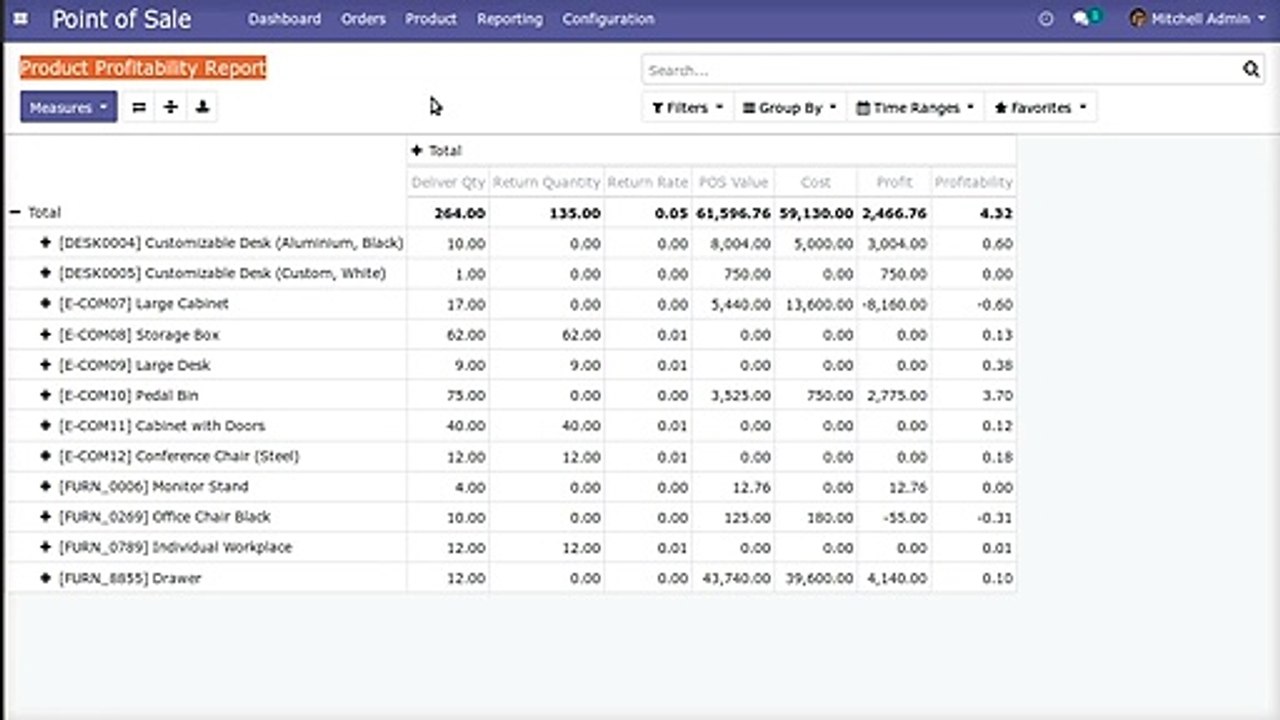Viewport: 1280px width, 720px height.
Task: Sort by Return Quantity column header
Action: pos(546,182)
